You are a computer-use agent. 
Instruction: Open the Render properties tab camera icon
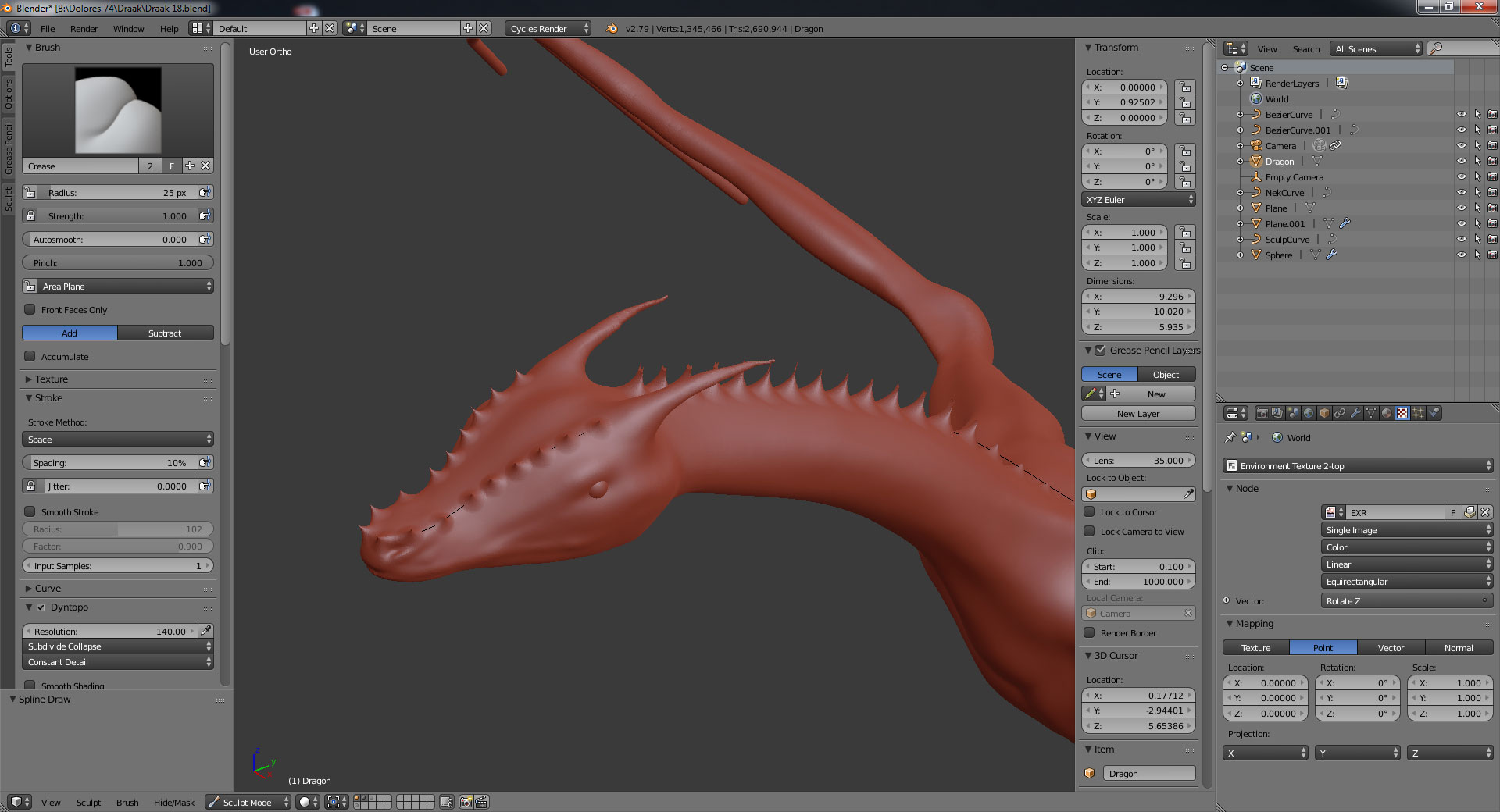pos(1262,413)
